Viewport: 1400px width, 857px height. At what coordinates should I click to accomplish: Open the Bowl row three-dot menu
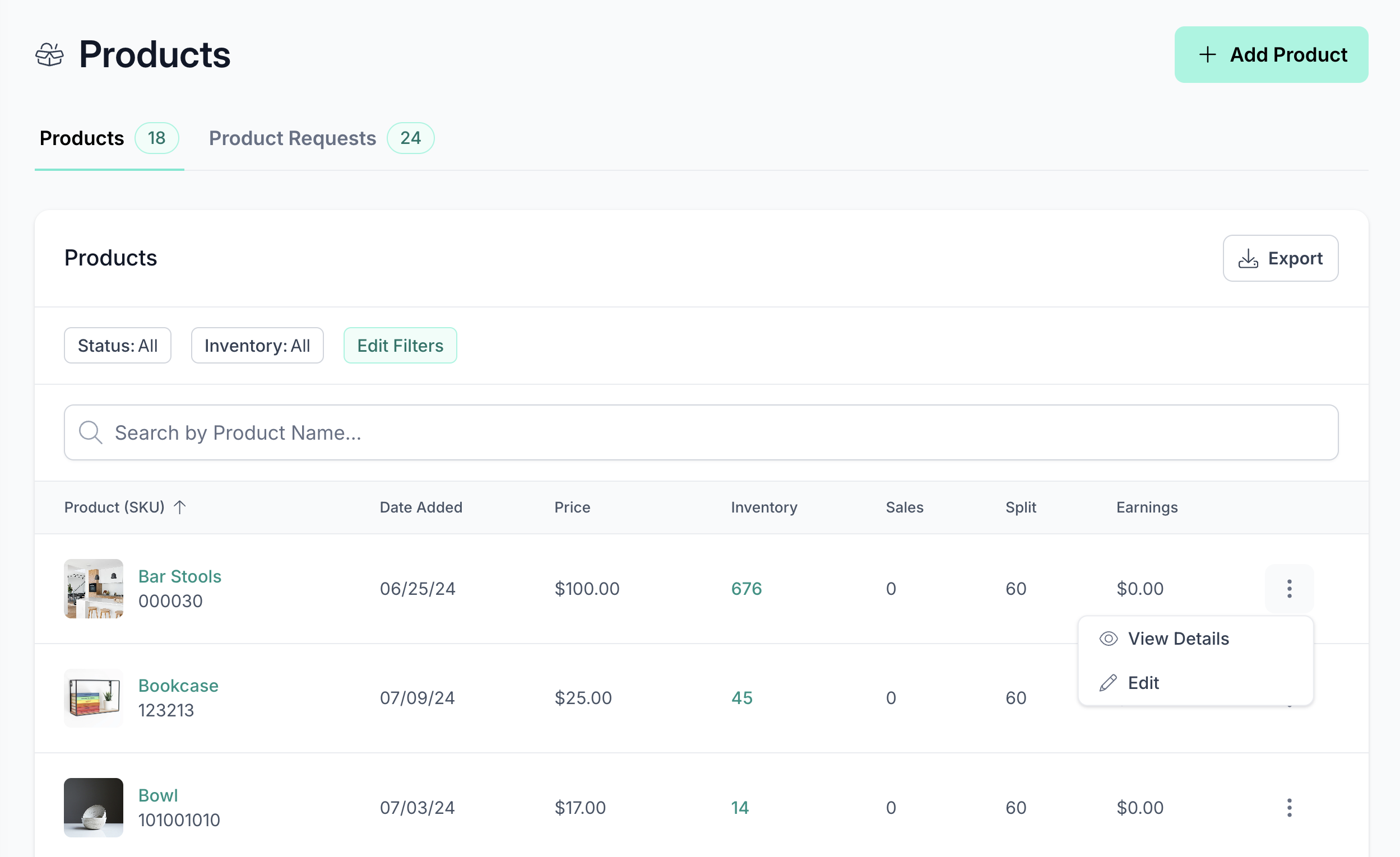coord(1288,807)
